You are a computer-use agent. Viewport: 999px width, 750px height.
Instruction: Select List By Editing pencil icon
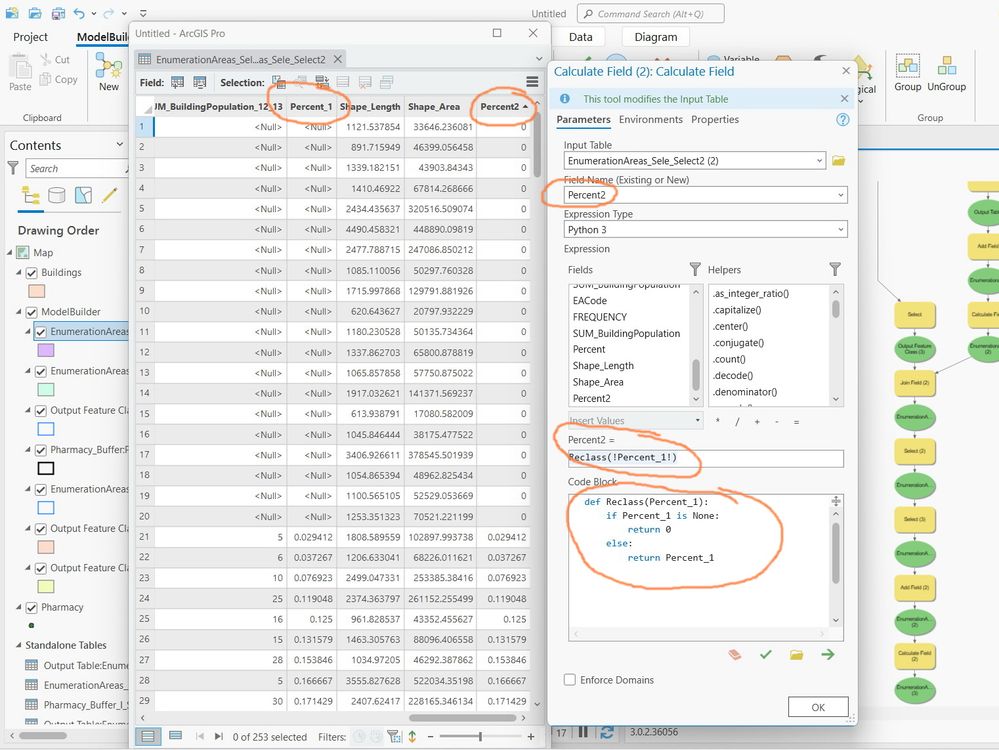pos(110,195)
